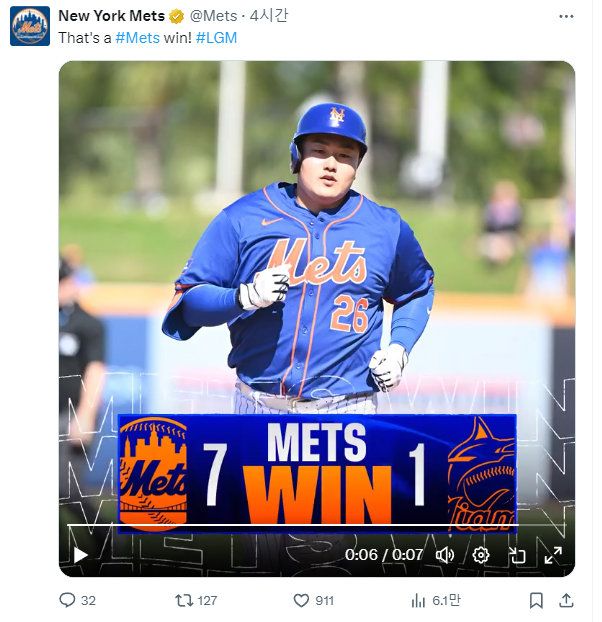Open the @Mets handle link

214,16
